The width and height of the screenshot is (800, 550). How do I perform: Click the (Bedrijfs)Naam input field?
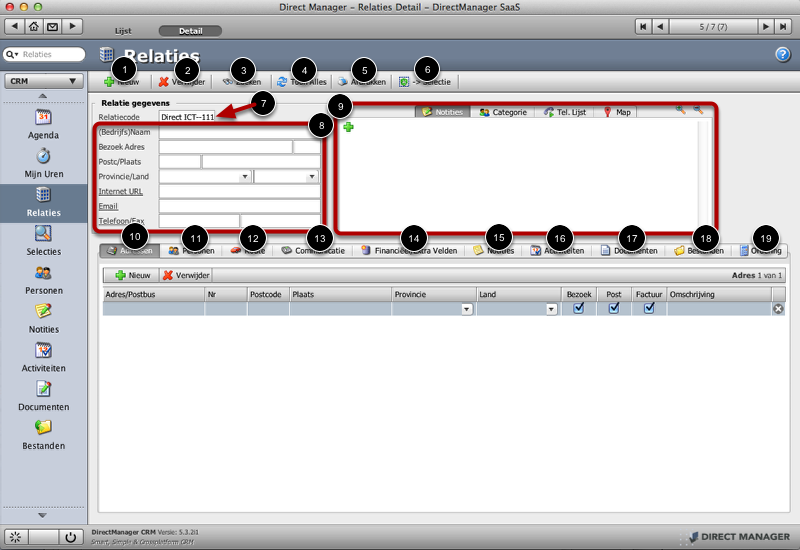pos(239,132)
